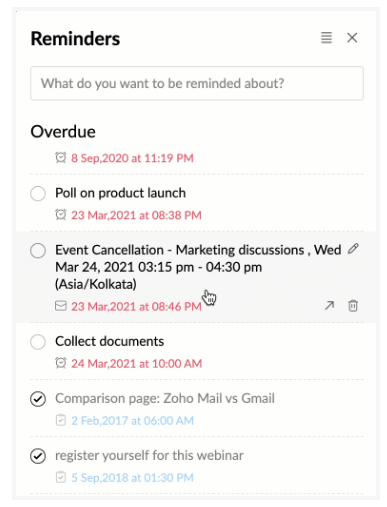Click the task icon beside 5 Sep,2018
Screen dimensions: 387x507
[61, 477]
